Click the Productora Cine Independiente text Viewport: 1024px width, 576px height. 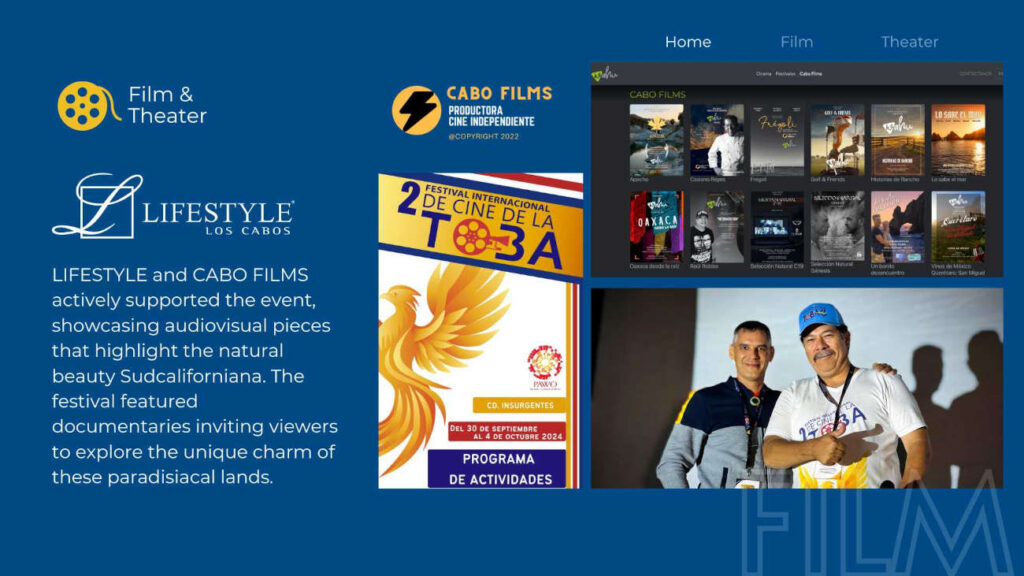[491, 116]
